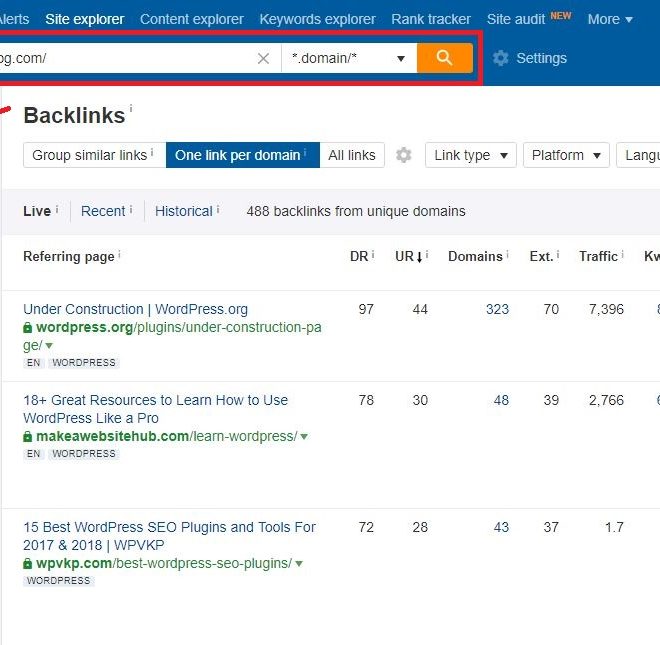Click the WORDPRESS tag under wpvkp.com row

[x=59, y=581]
